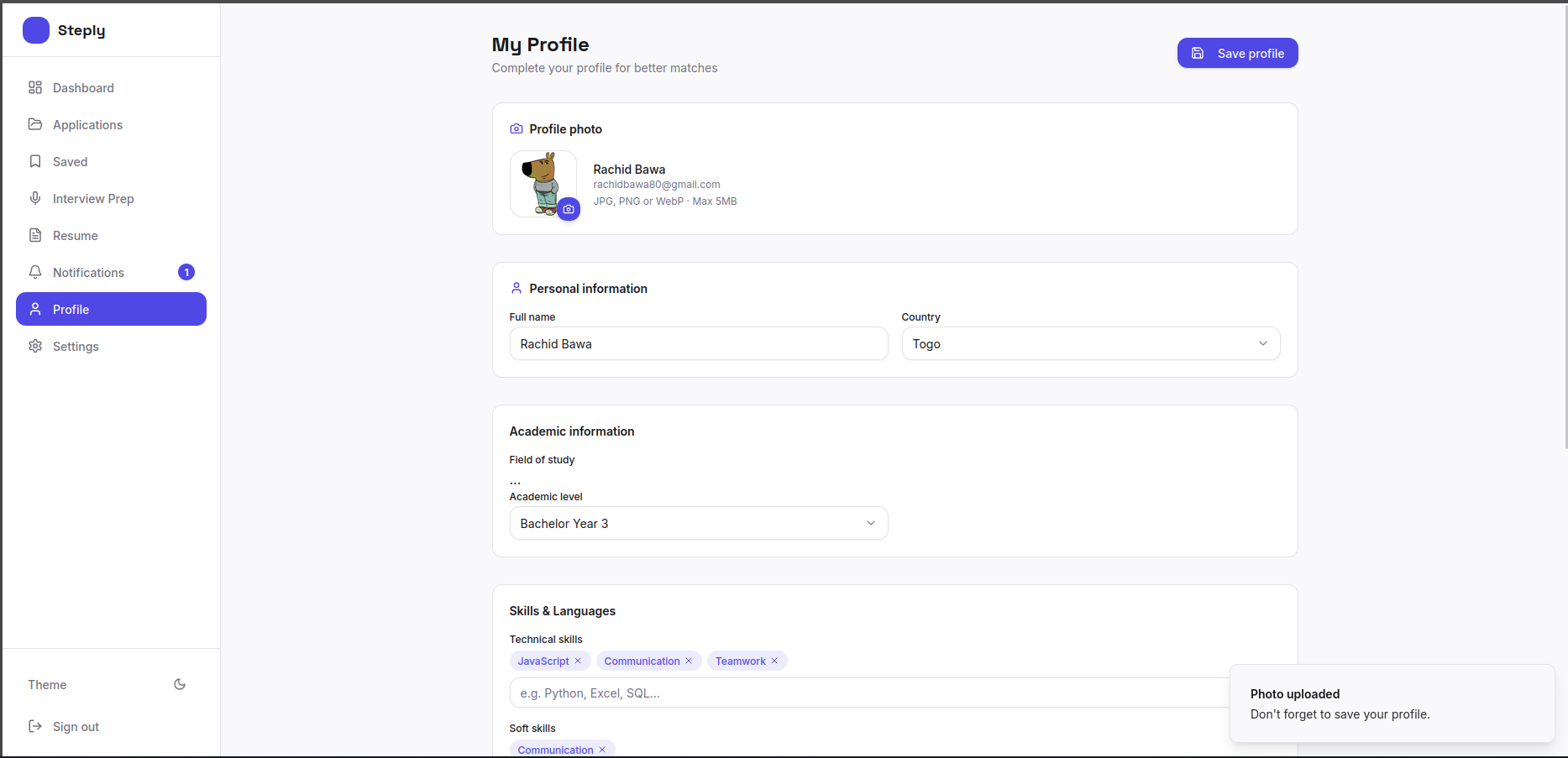Image resolution: width=1568 pixels, height=758 pixels.
Task: Open Settings from sidebar
Action: coord(76,347)
